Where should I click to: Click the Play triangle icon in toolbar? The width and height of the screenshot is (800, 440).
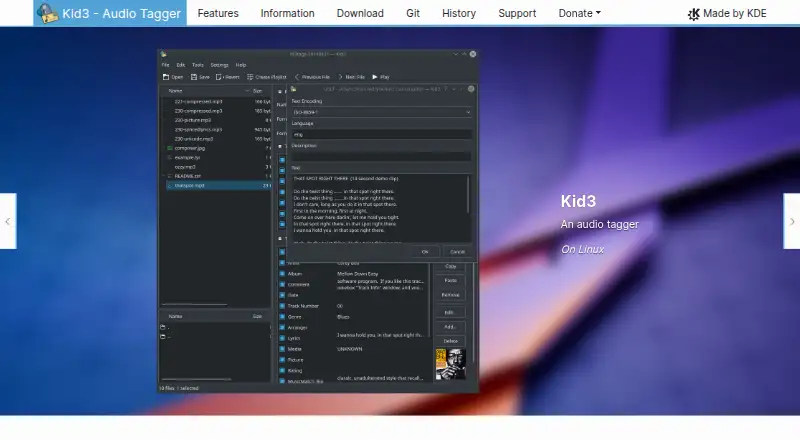click(375, 77)
